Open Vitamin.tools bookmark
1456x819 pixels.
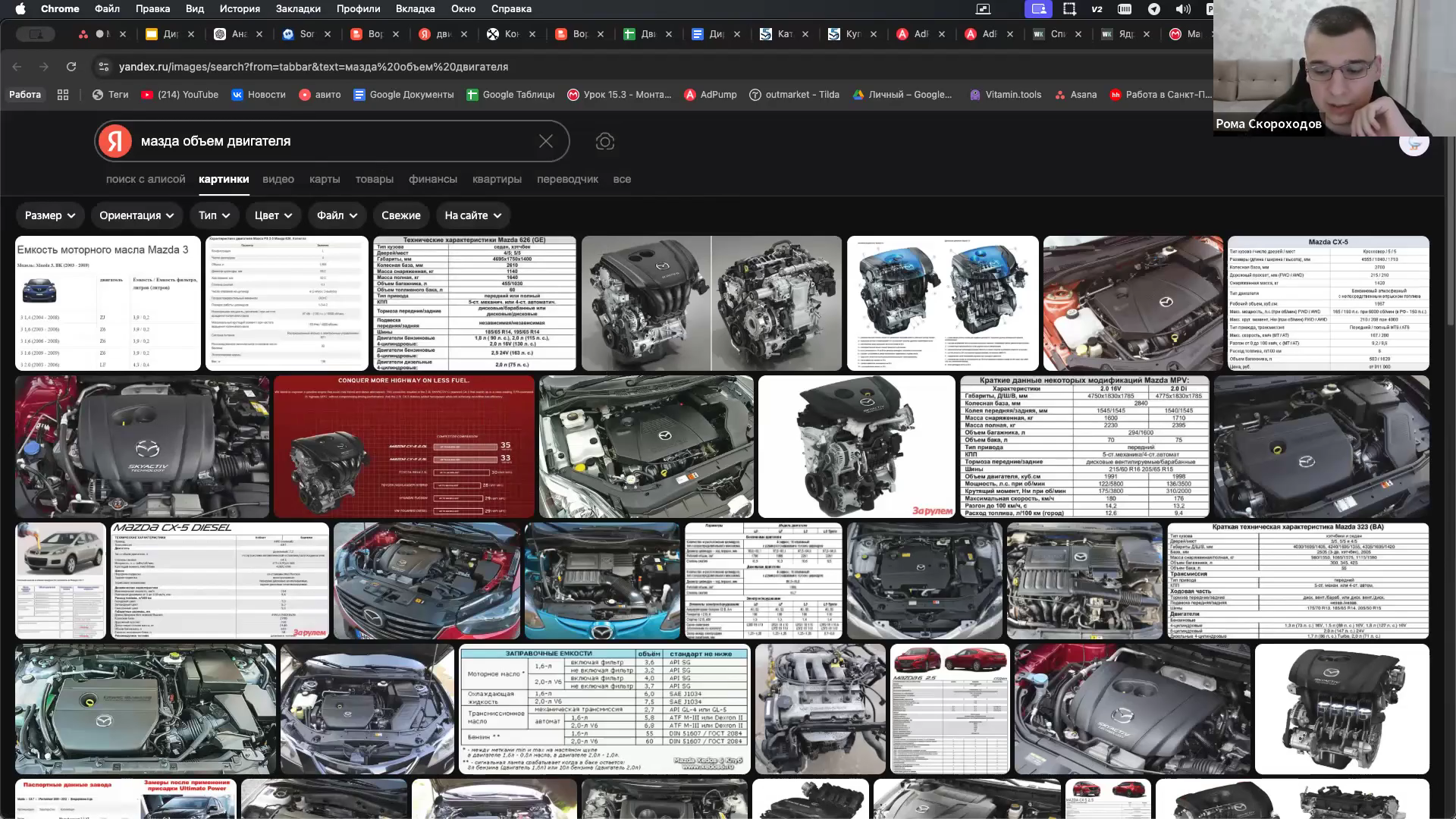tap(1006, 95)
